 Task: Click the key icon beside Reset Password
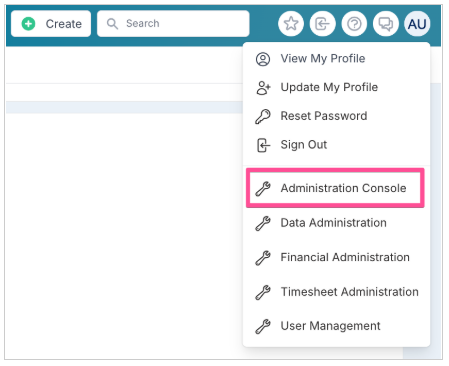click(263, 117)
